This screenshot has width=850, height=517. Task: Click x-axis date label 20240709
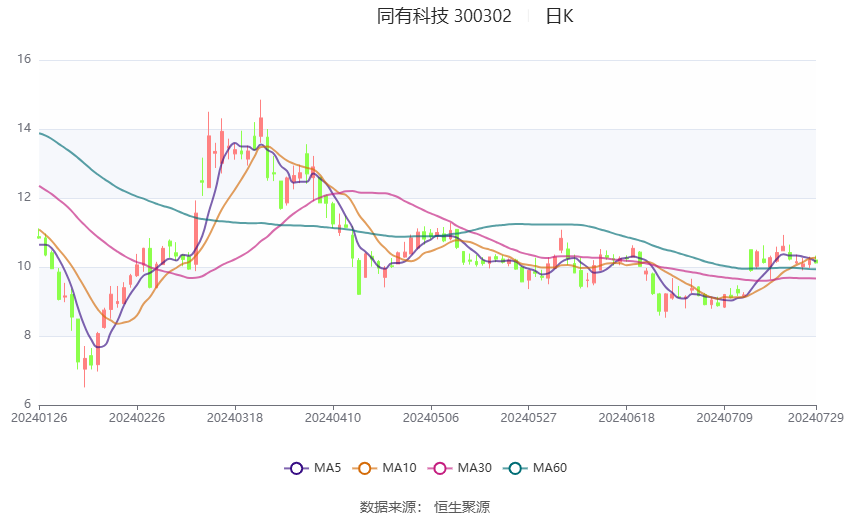pyautogui.click(x=724, y=418)
